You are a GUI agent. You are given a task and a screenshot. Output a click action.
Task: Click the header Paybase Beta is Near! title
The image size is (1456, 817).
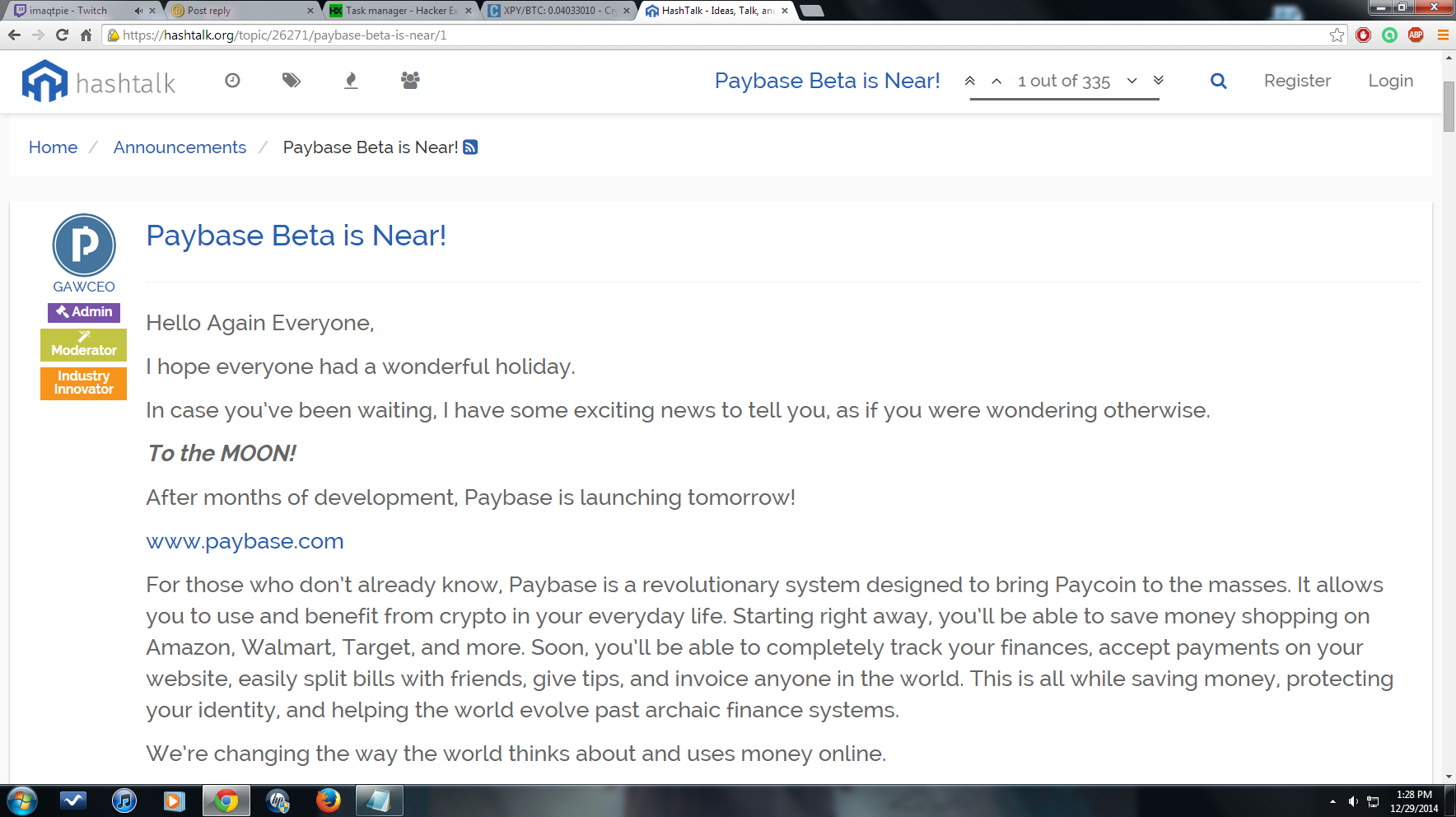pos(827,81)
